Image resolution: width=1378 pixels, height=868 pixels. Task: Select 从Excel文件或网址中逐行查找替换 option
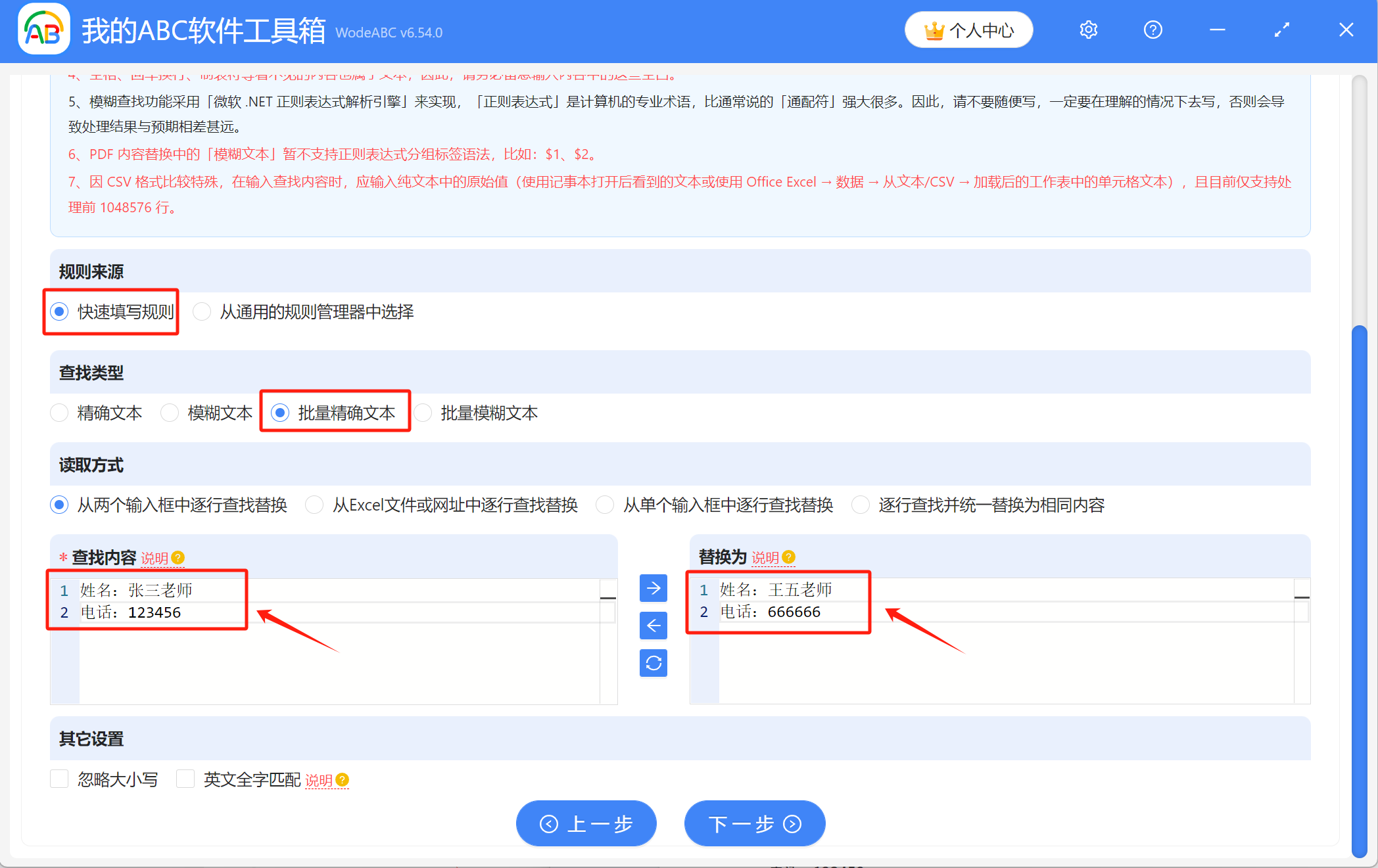point(314,505)
